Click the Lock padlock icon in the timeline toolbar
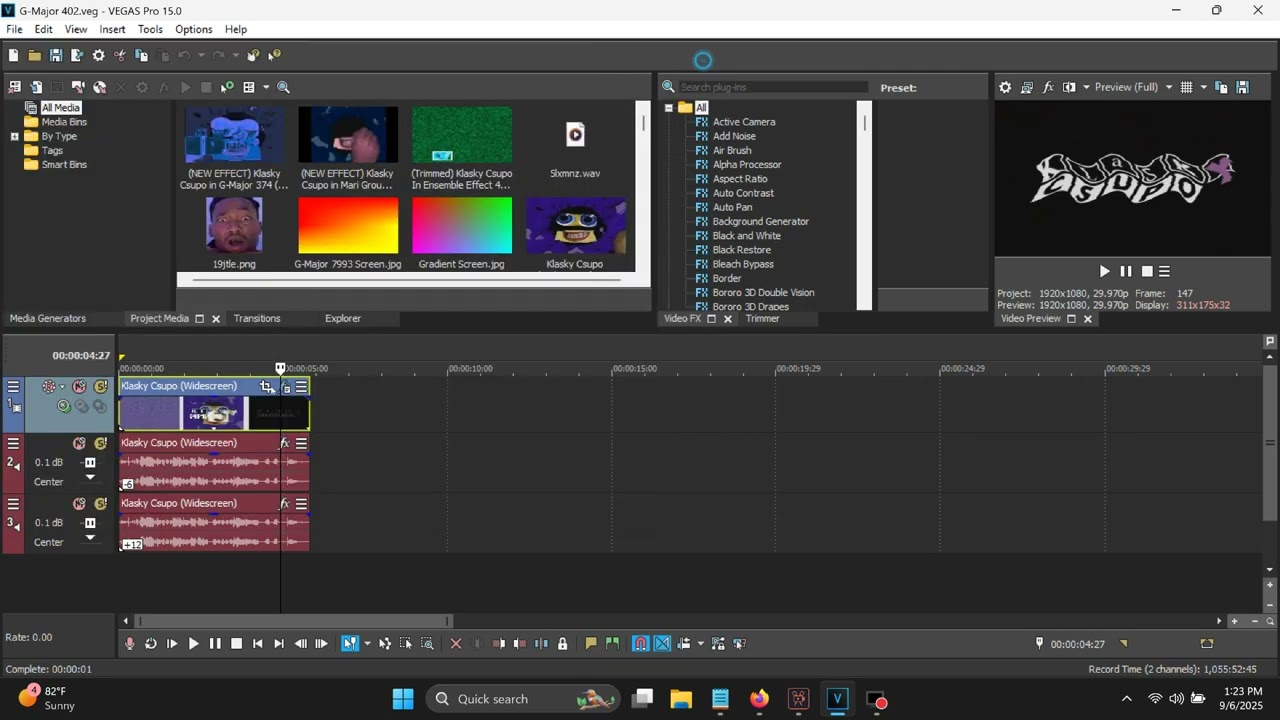1280x720 pixels. coord(562,644)
